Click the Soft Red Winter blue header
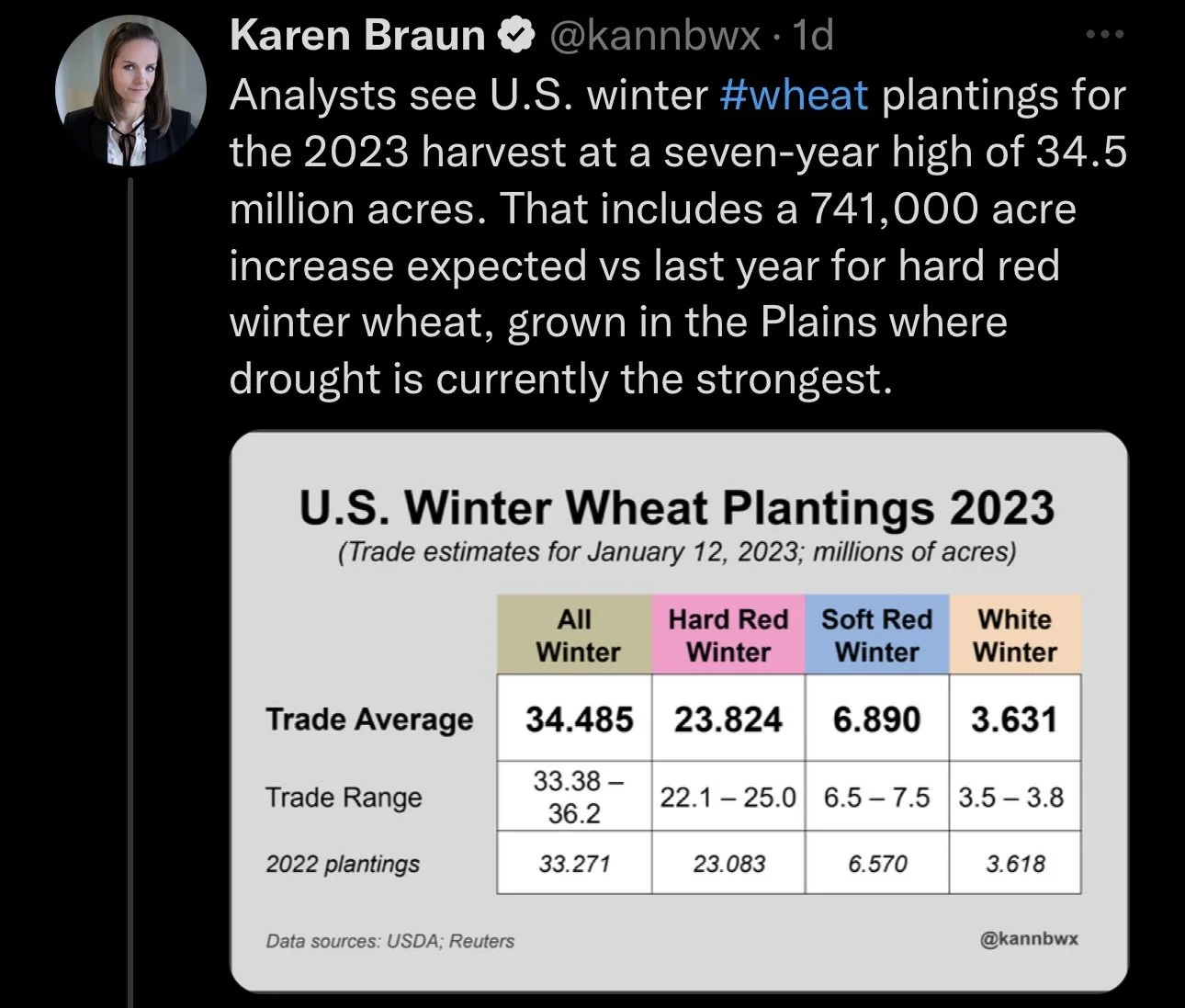The width and height of the screenshot is (1185, 1008). click(x=877, y=635)
